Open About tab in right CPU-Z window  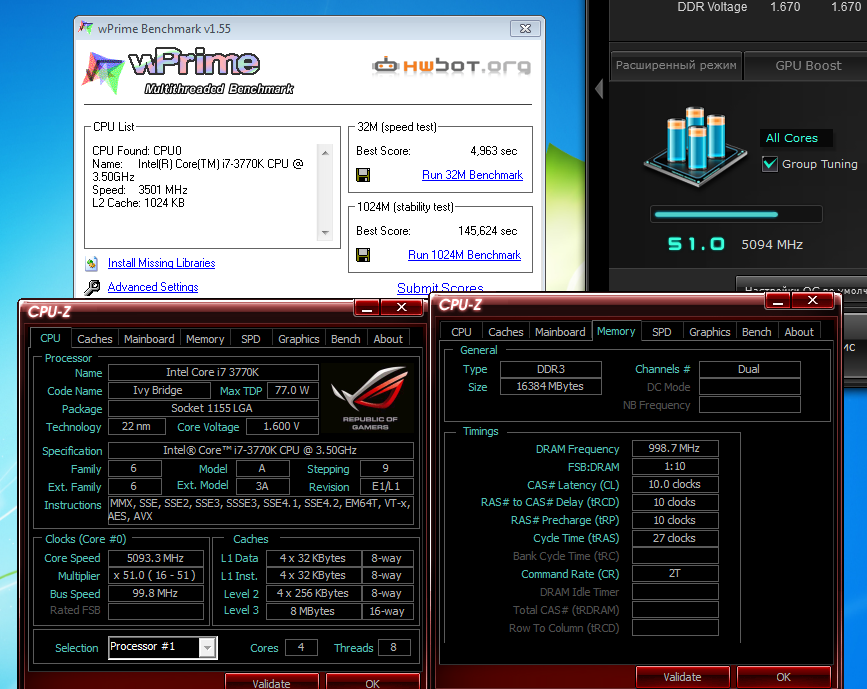799,331
